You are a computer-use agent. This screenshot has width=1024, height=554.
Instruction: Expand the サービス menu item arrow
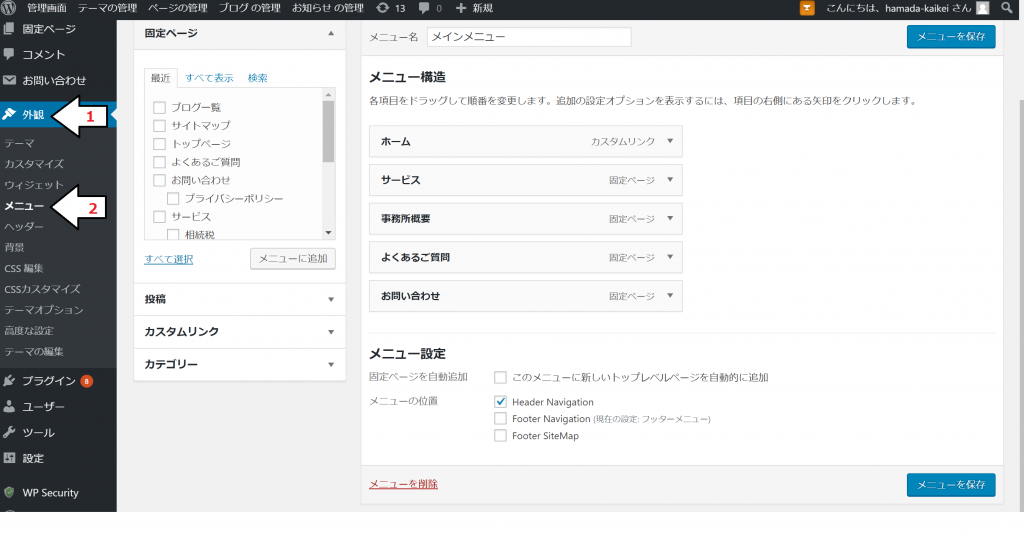(670, 180)
